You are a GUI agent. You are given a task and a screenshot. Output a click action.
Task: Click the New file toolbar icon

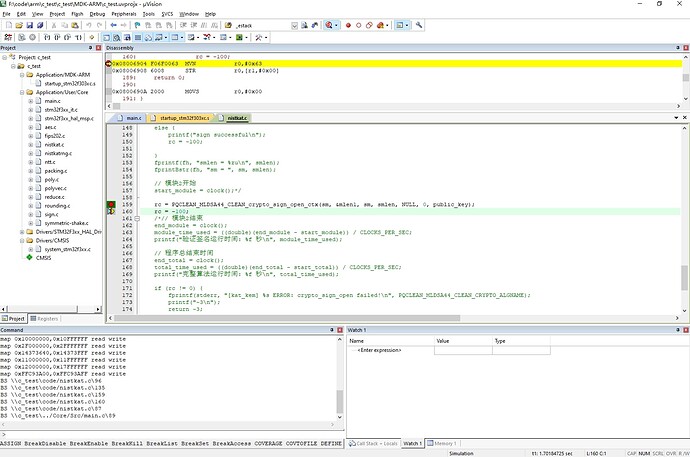click(x=9, y=26)
